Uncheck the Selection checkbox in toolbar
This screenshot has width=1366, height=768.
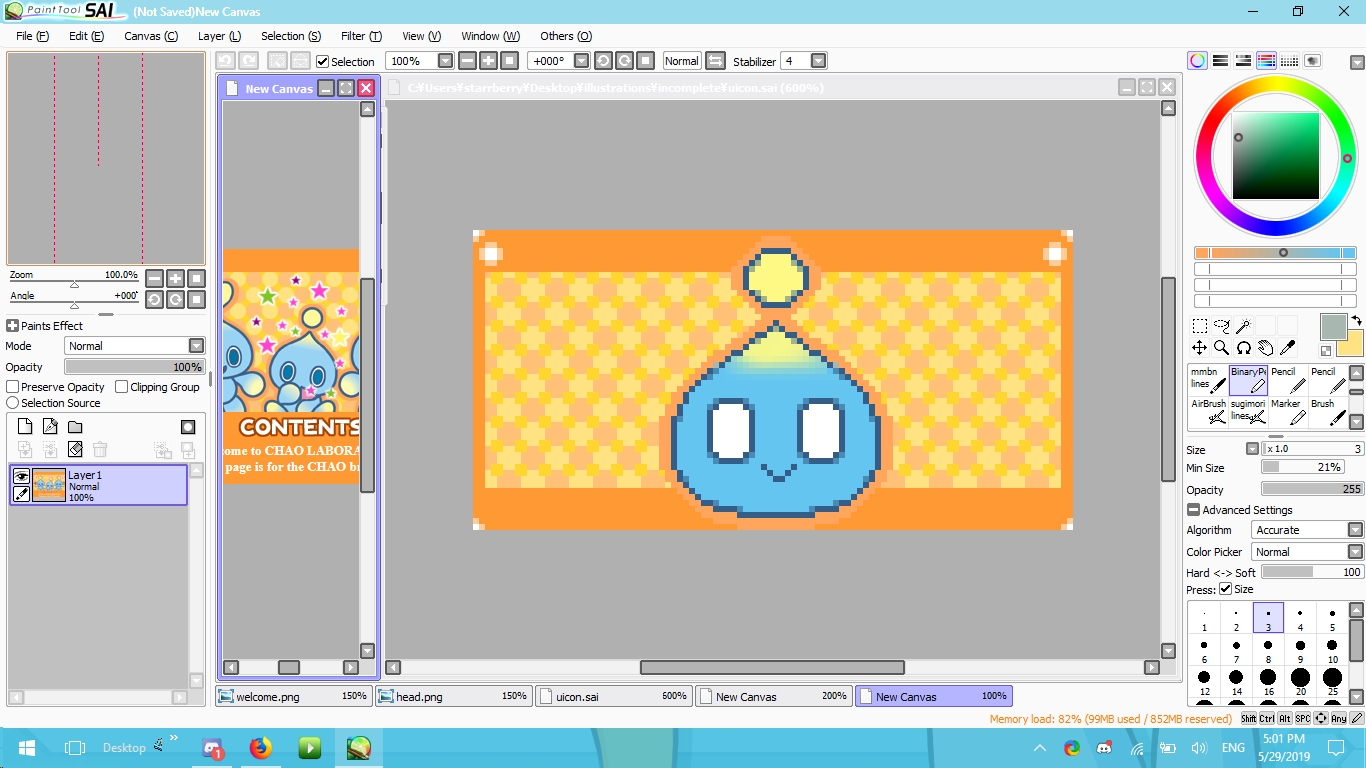pyautogui.click(x=323, y=62)
